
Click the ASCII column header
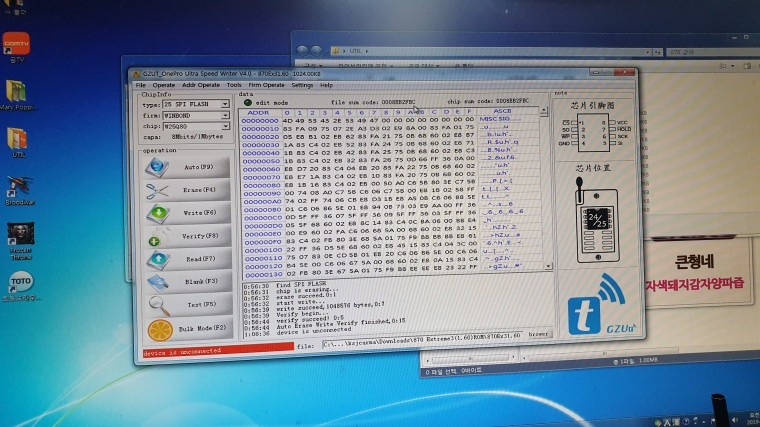503,111
